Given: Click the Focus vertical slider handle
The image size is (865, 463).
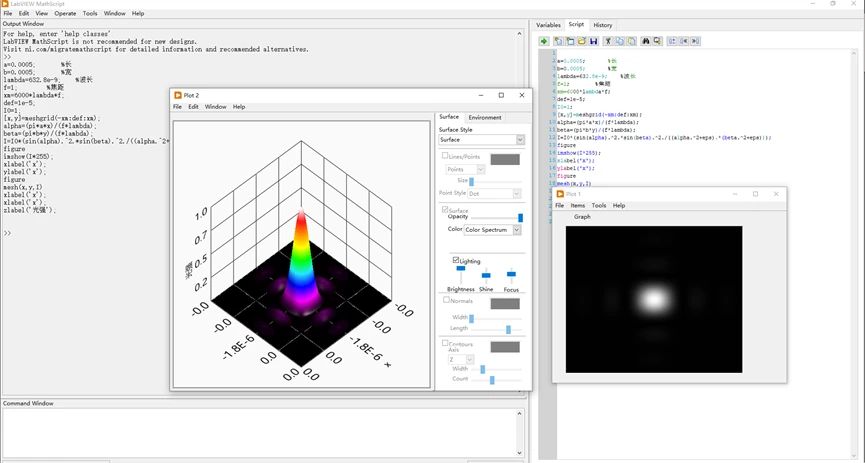Looking at the screenshot, I should (511, 274).
